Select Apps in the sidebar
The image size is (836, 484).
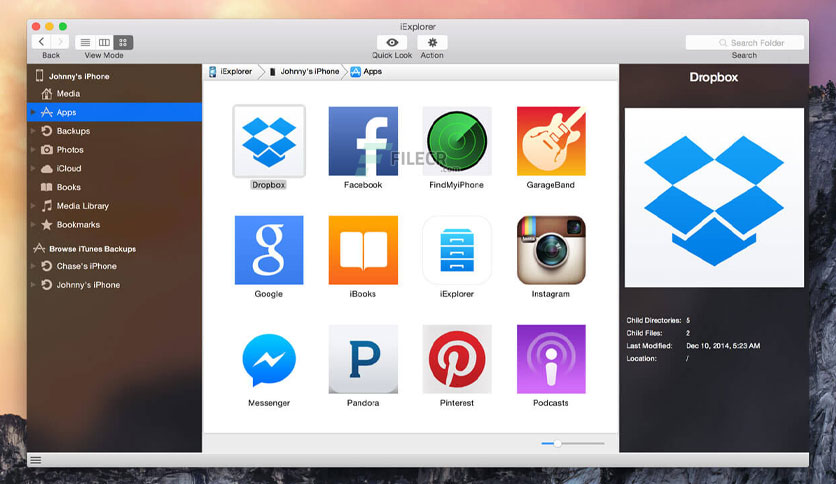tap(114, 112)
